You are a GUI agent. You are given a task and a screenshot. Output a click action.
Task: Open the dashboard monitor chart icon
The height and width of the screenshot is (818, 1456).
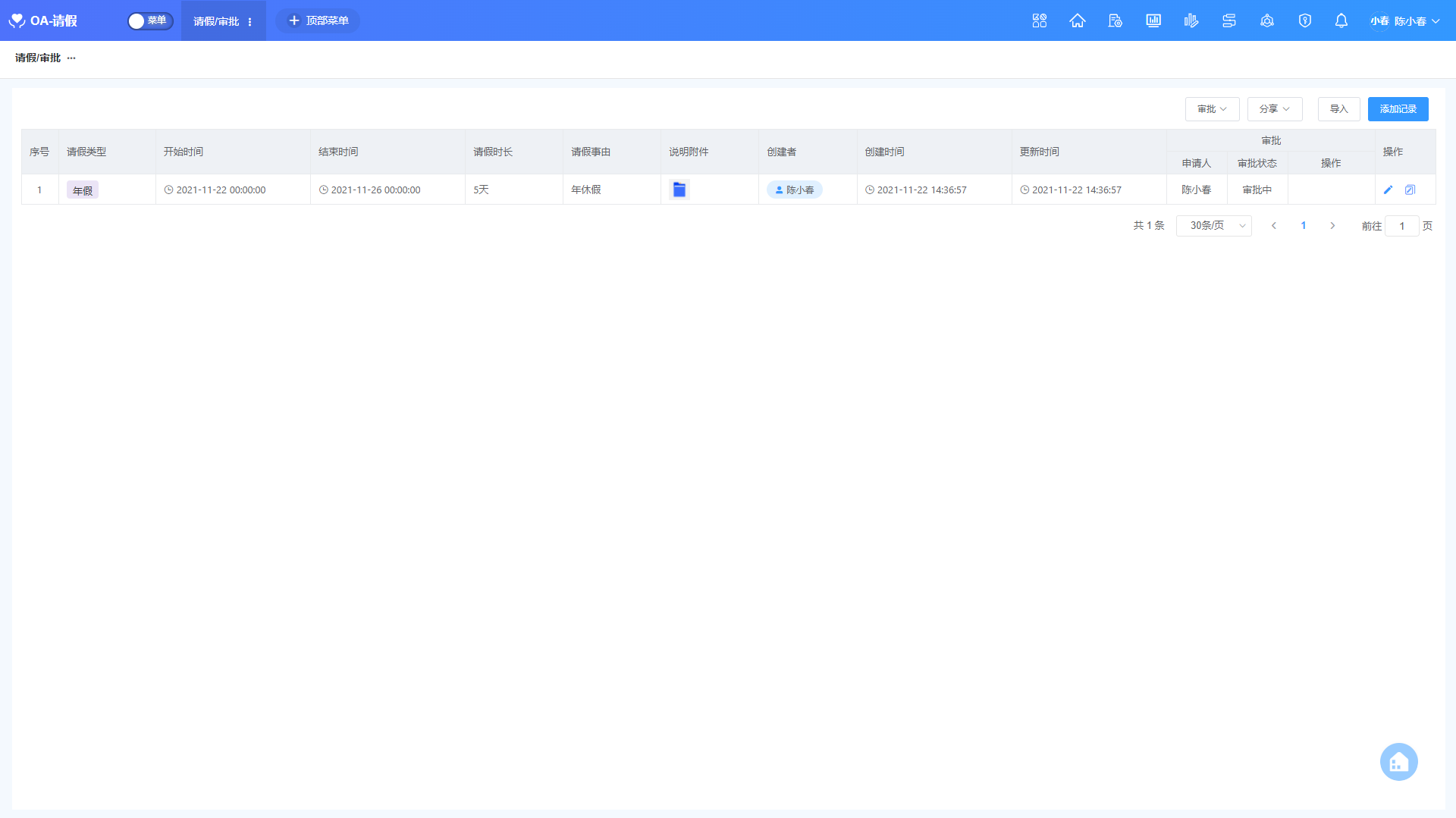click(1153, 20)
